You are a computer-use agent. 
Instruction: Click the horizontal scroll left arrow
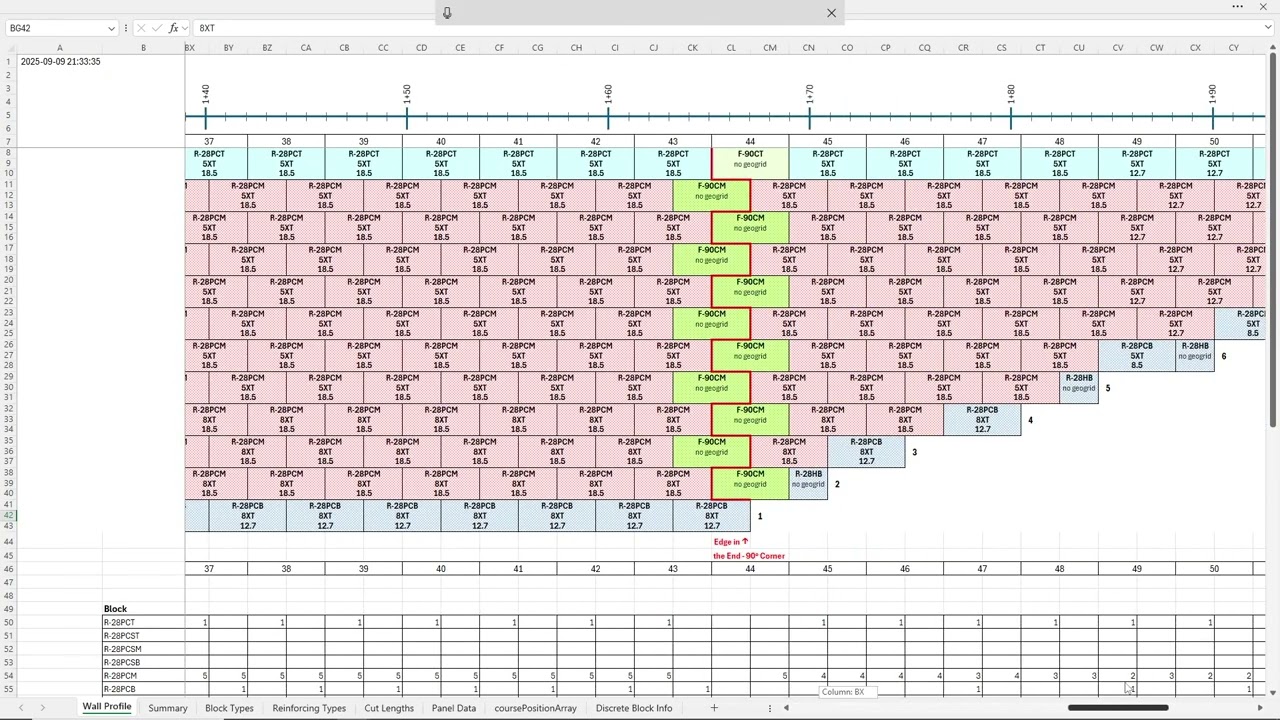(786, 708)
